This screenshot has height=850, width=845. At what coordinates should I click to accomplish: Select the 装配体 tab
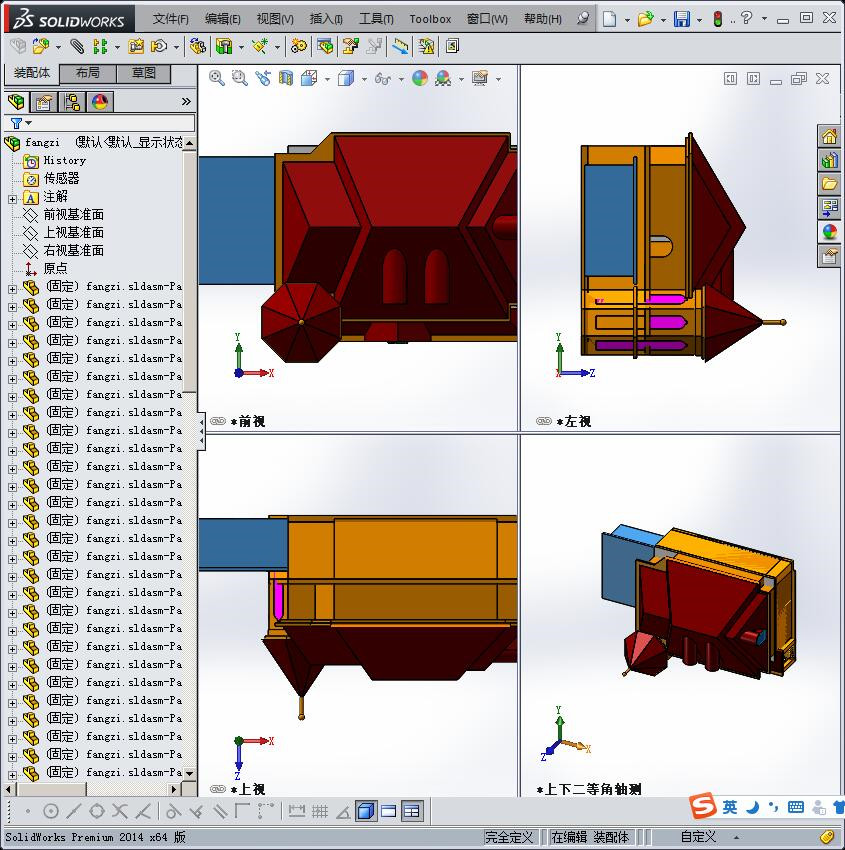(31, 73)
